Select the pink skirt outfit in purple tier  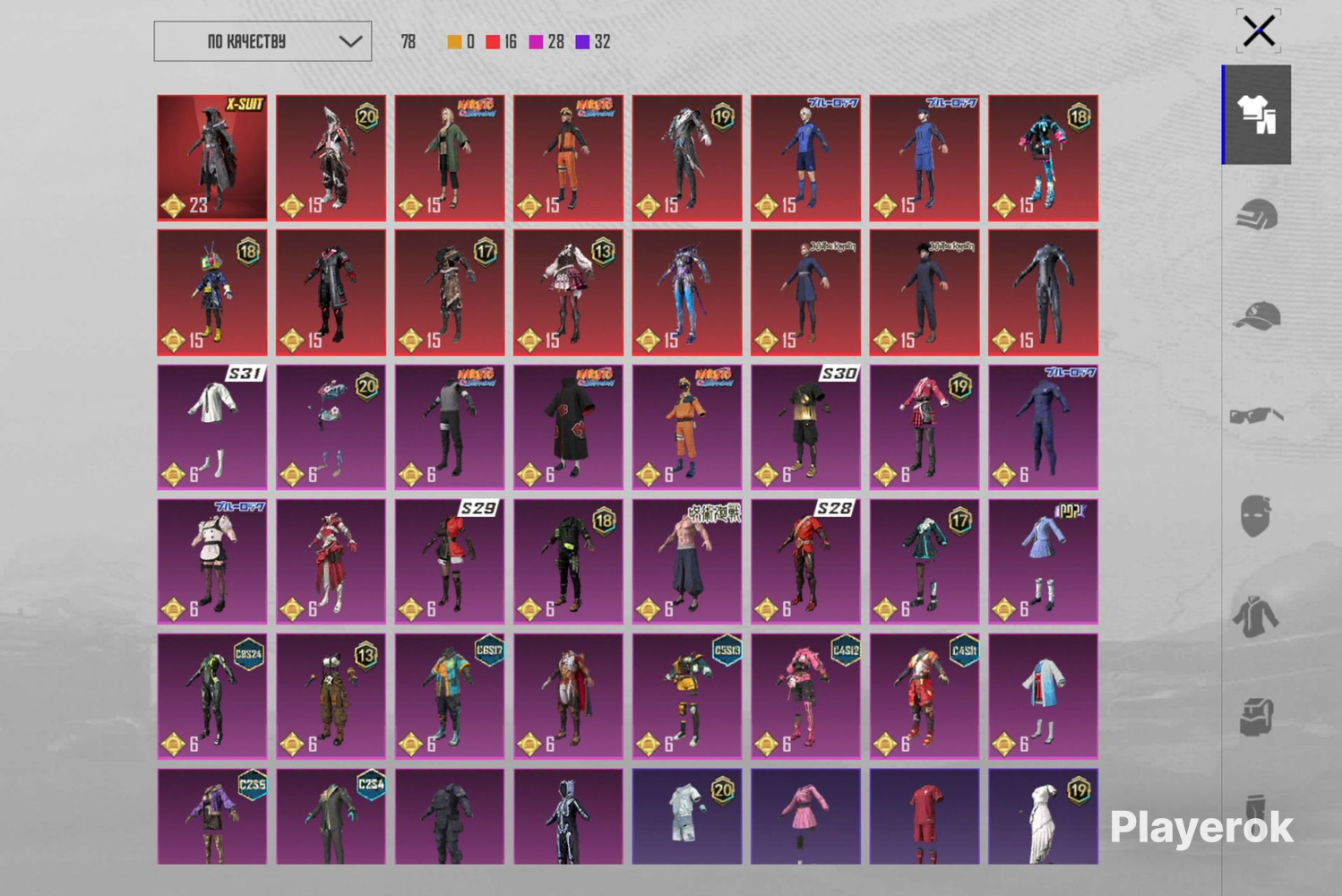point(805,816)
